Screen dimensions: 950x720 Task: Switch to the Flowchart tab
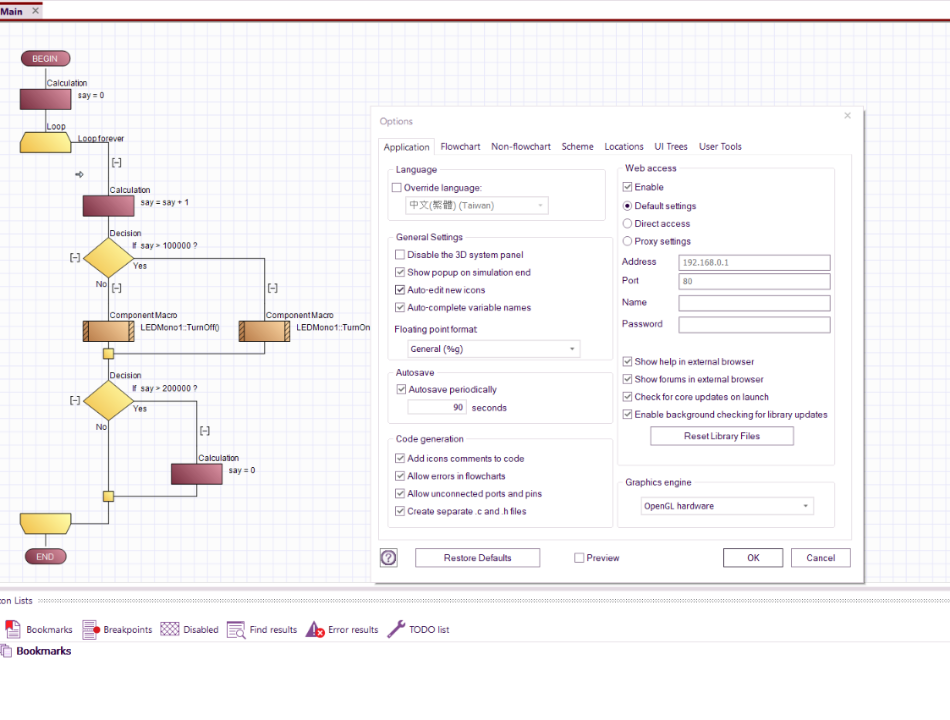(460, 147)
